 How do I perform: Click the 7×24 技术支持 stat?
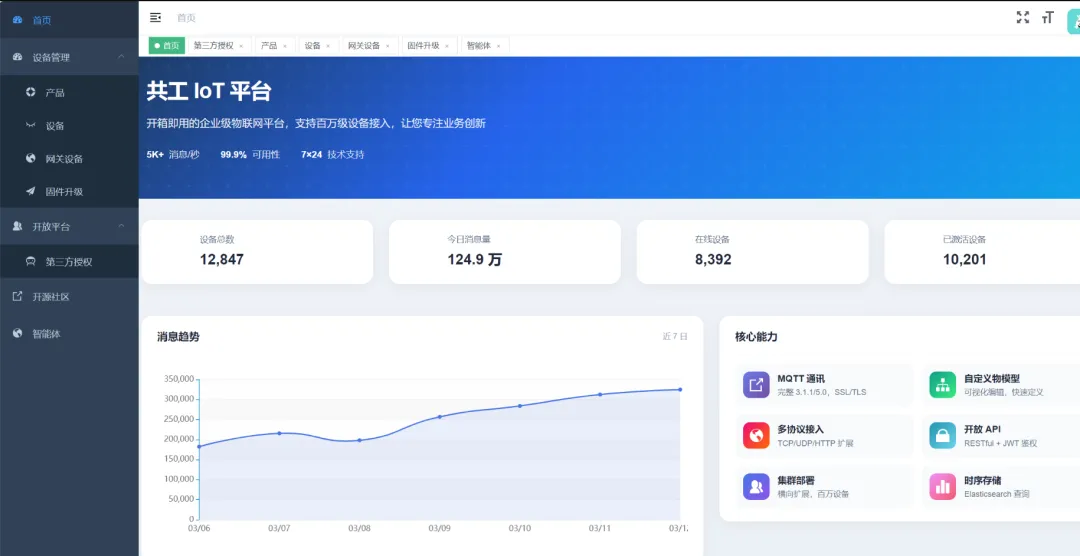click(x=333, y=154)
